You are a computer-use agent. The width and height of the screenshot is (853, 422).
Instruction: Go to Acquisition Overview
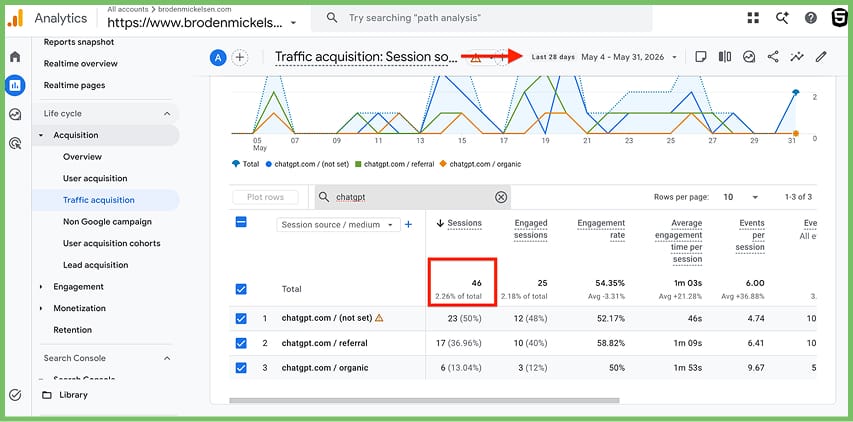(82, 157)
